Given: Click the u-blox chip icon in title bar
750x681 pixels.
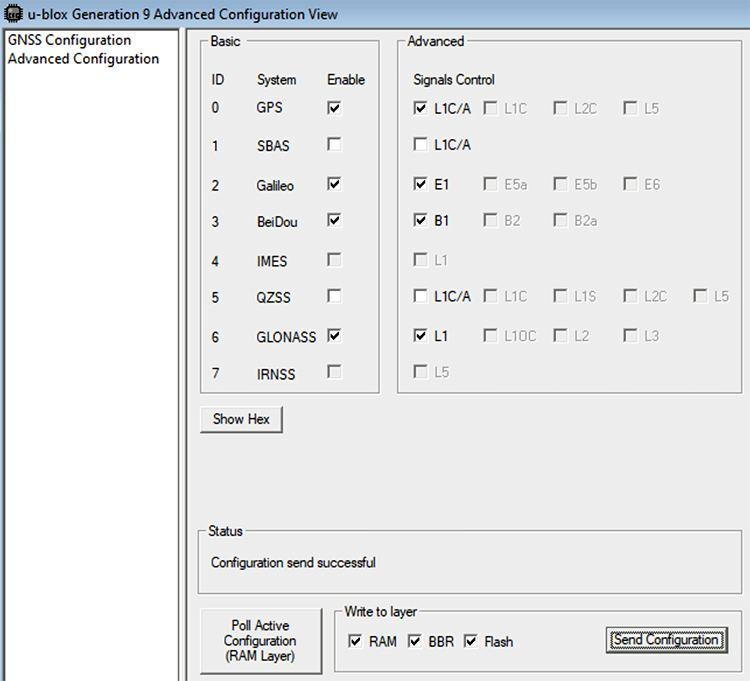Looking at the screenshot, I should tap(13, 13).
